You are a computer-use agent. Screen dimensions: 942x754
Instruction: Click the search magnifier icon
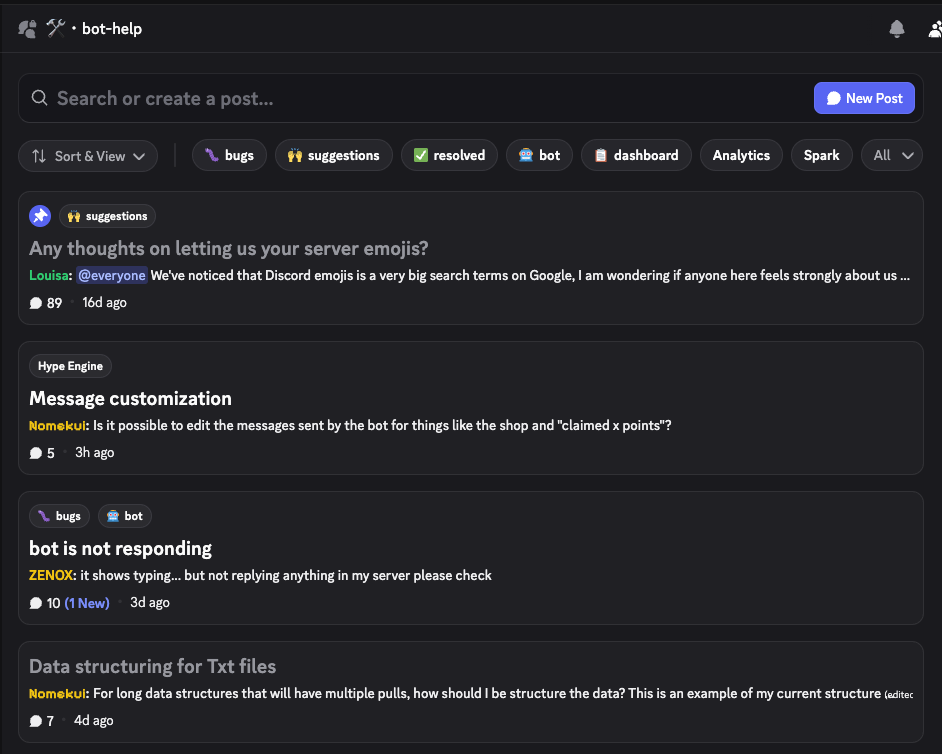point(40,98)
